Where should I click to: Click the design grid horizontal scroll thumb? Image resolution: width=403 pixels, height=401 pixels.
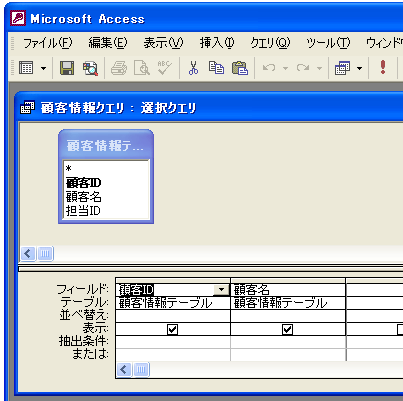click(x=141, y=369)
